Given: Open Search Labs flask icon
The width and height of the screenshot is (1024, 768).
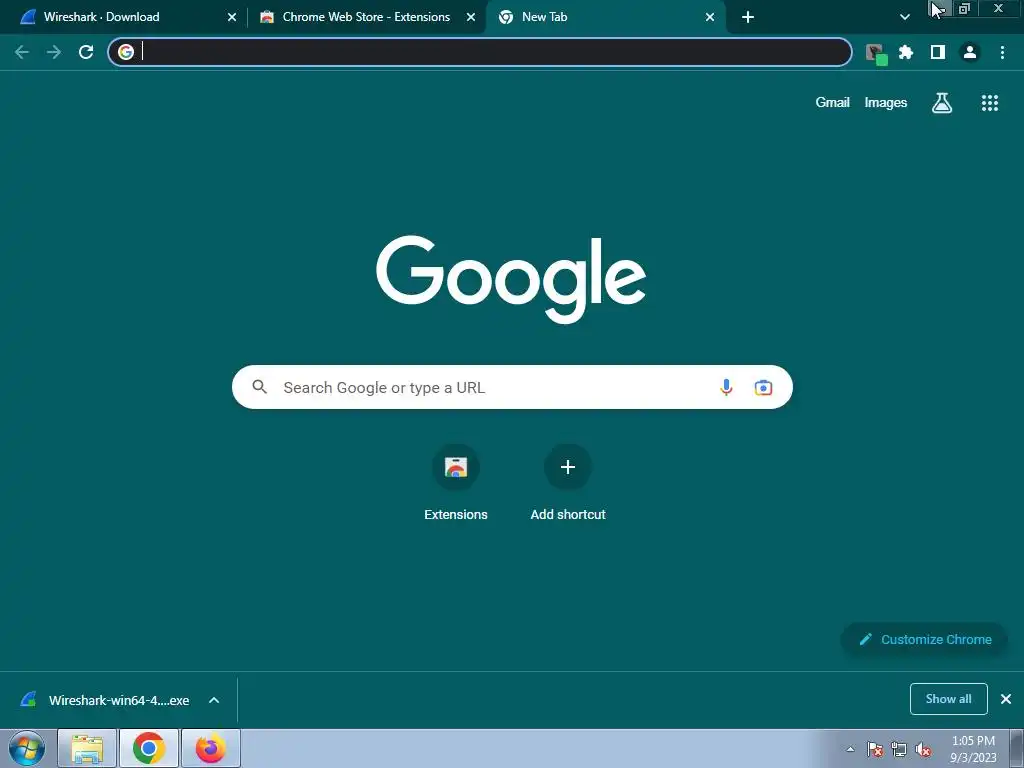Looking at the screenshot, I should [x=942, y=103].
